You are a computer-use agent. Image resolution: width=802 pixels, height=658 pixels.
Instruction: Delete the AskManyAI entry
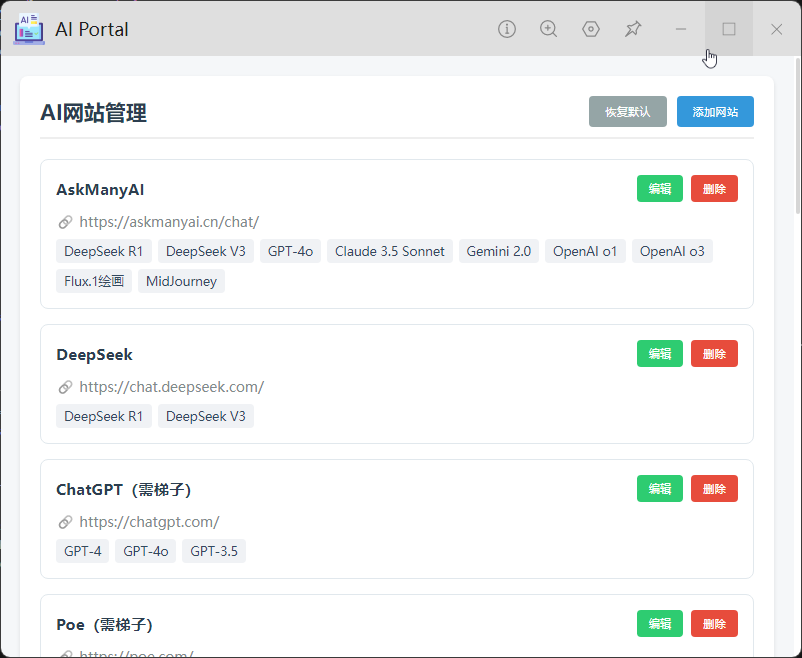click(714, 189)
